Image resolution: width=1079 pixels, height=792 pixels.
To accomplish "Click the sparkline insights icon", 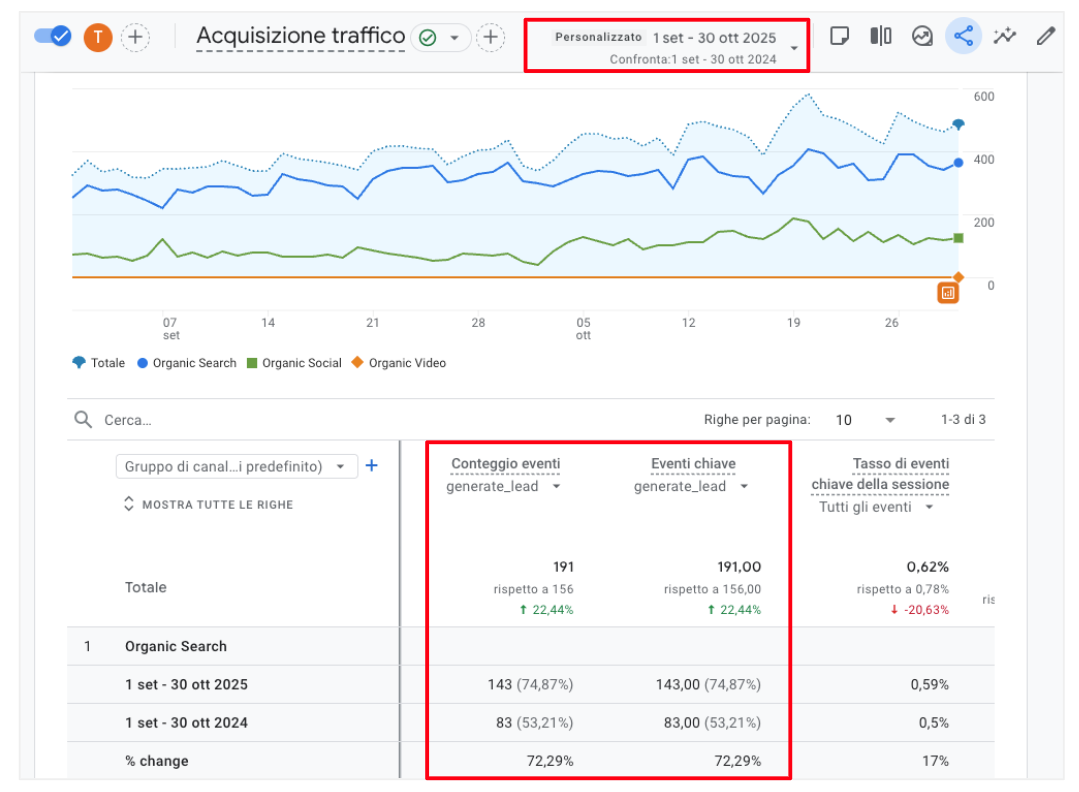I will (x=1004, y=37).
